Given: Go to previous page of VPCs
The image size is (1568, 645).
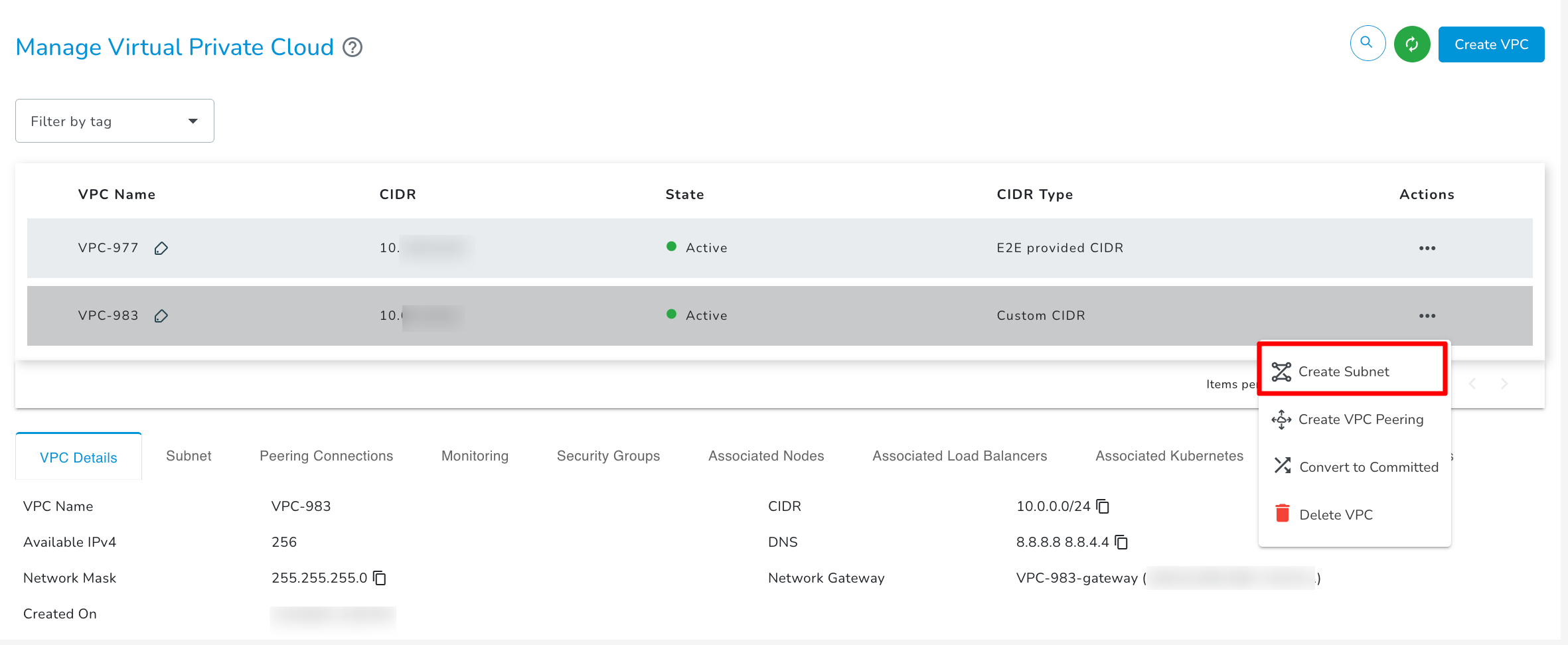Looking at the screenshot, I should [1472, 384].
